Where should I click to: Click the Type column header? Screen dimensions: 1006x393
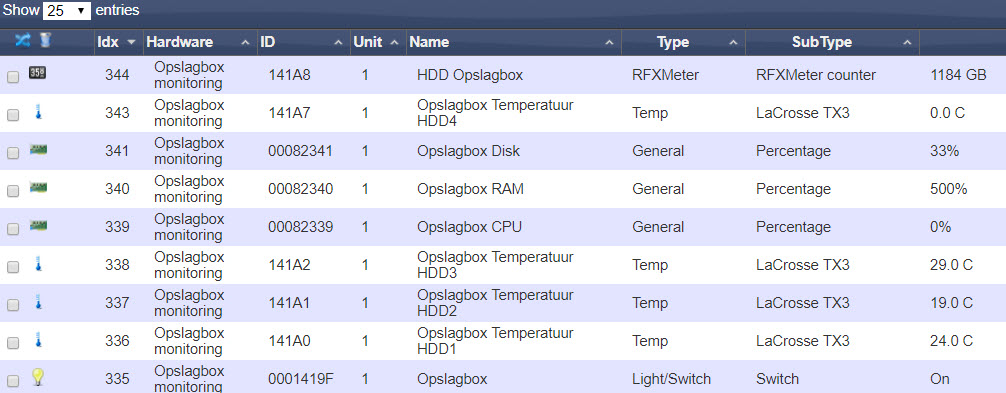683,42
